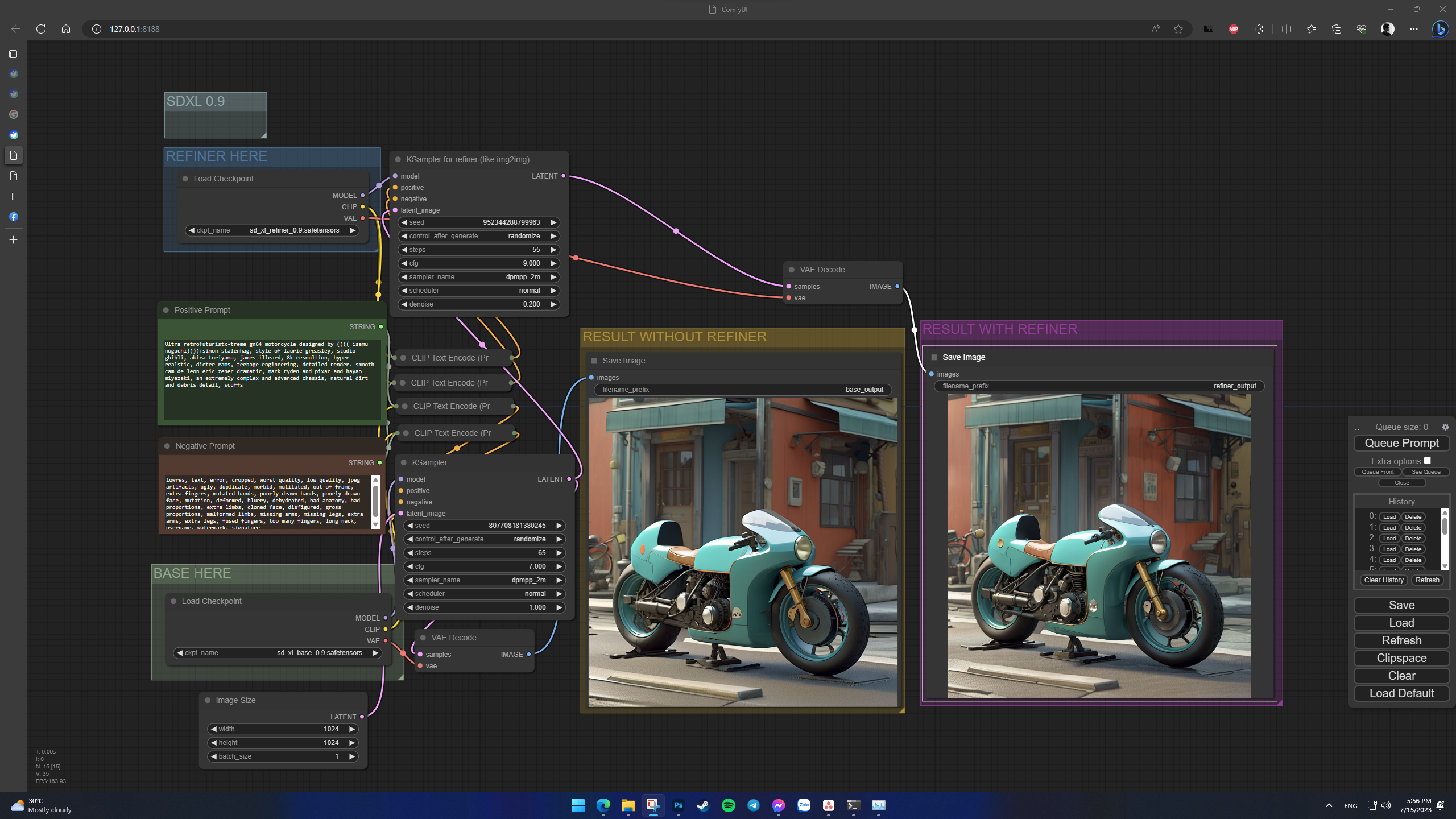The height and width of the screenshot is (819, 1456).
Task: Click the Queue Prompt button
Action: 1401,443
